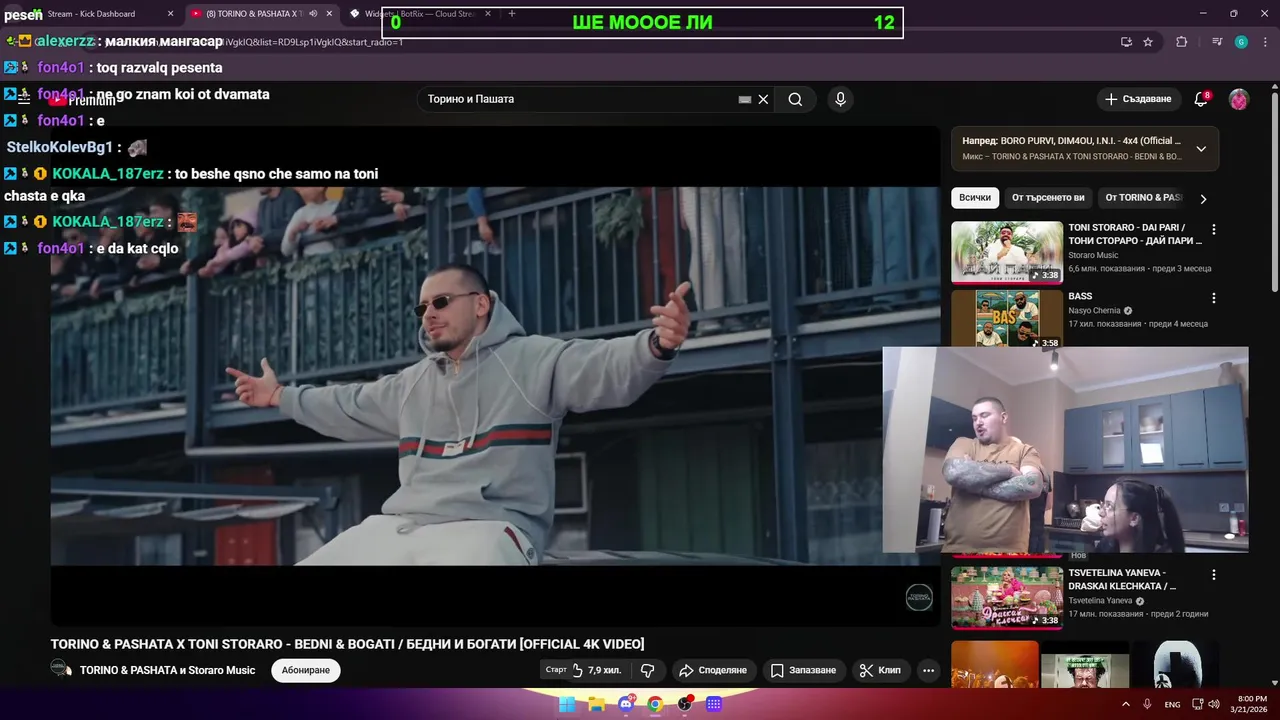Image resolution: width=1280 pixels, height=720 pixels.
Task: Click the install or cast icon in address bar
Action: (1126, 42)
